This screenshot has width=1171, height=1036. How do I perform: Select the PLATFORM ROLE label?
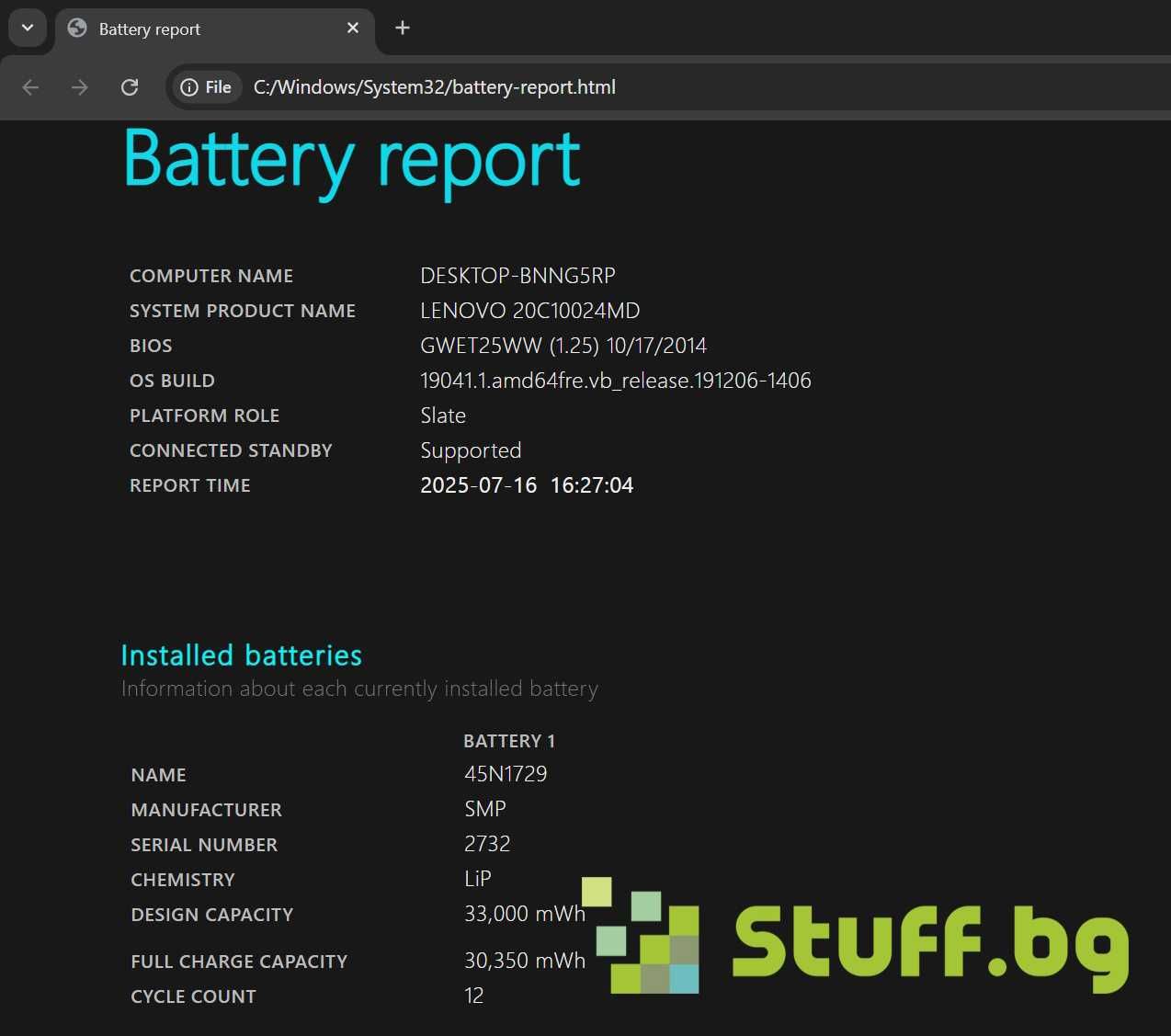[x=204, y=416]
